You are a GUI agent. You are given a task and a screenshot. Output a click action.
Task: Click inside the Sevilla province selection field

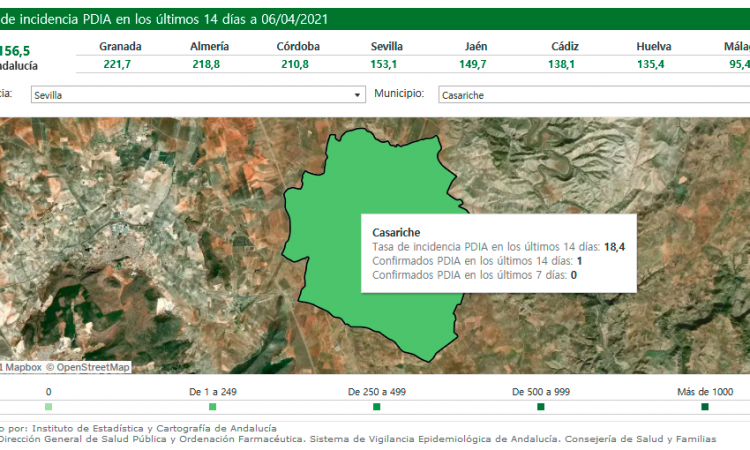click(190, 95)
